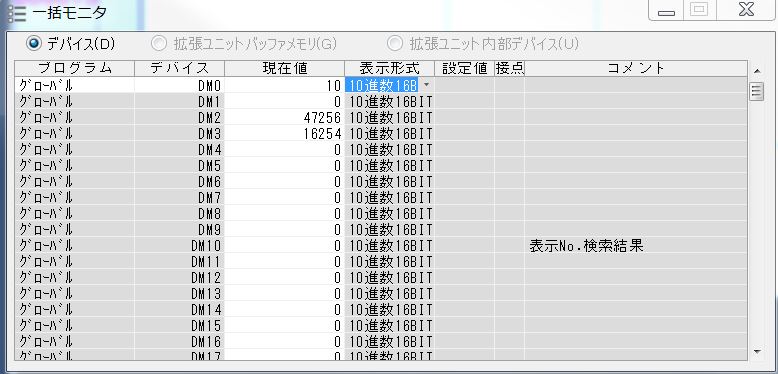778x374 pixels.
Task: Click the comment cell of DM0 row
Action: coord(636,85)
